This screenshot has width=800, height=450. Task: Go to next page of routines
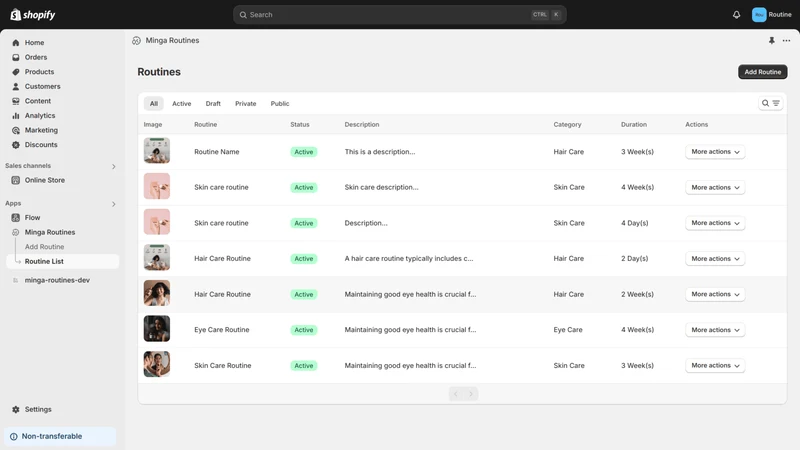click(x=471, y=394)
